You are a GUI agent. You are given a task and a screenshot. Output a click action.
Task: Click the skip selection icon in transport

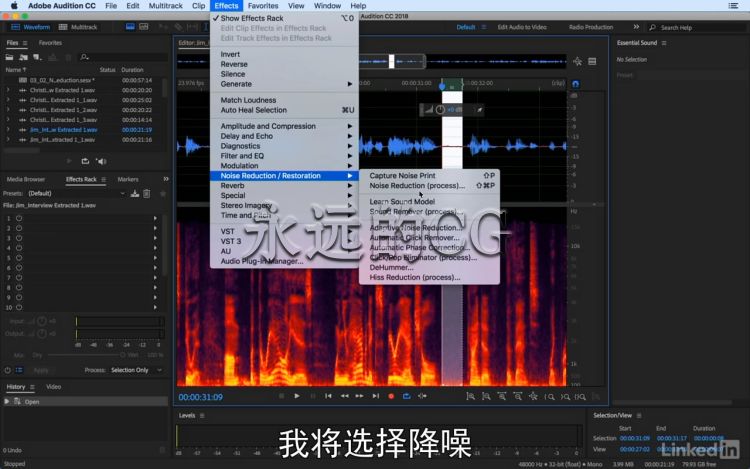(422, 396)
